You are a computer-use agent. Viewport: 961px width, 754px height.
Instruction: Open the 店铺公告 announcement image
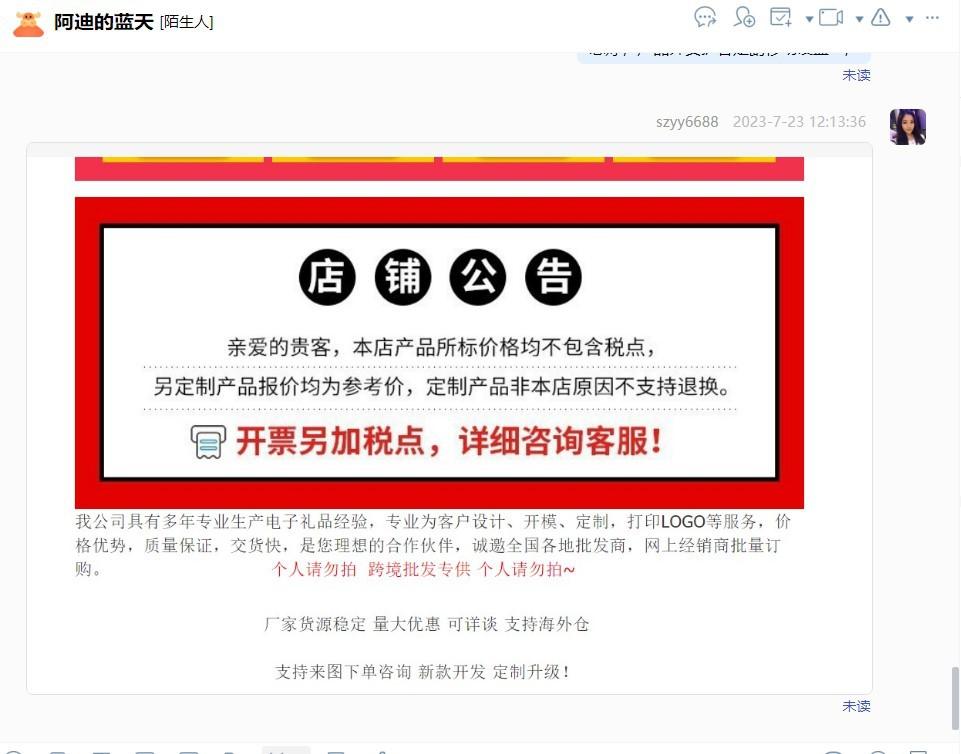(x=439, y=352)
